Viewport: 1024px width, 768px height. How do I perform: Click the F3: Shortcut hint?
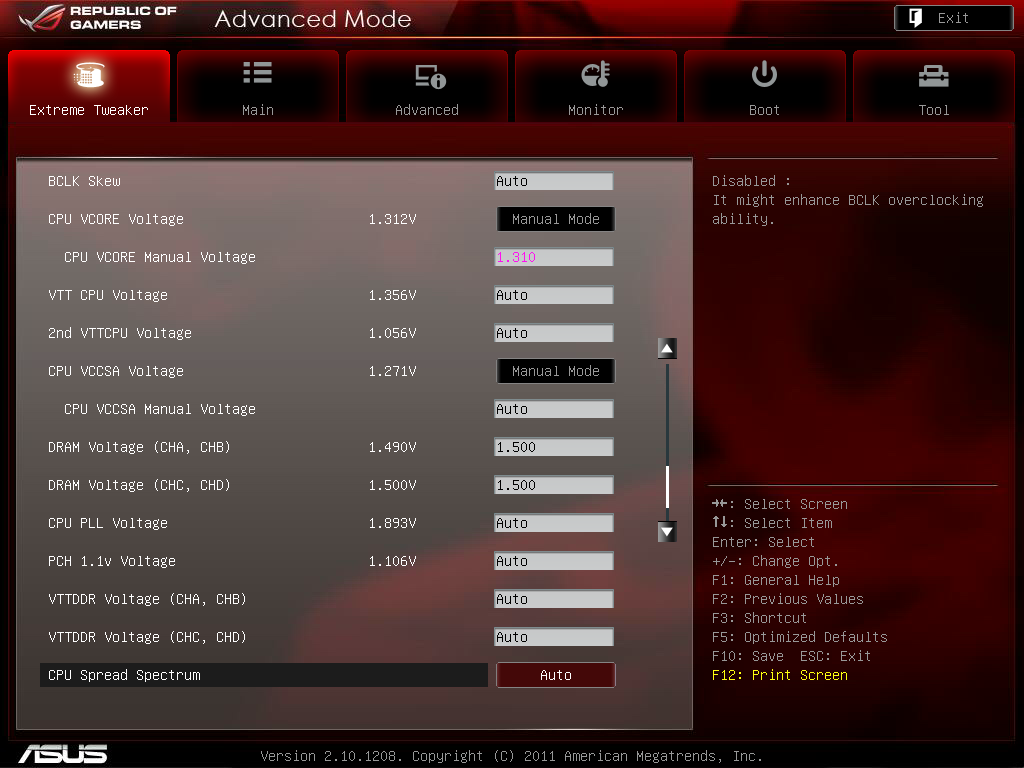(x=760, y=618)
